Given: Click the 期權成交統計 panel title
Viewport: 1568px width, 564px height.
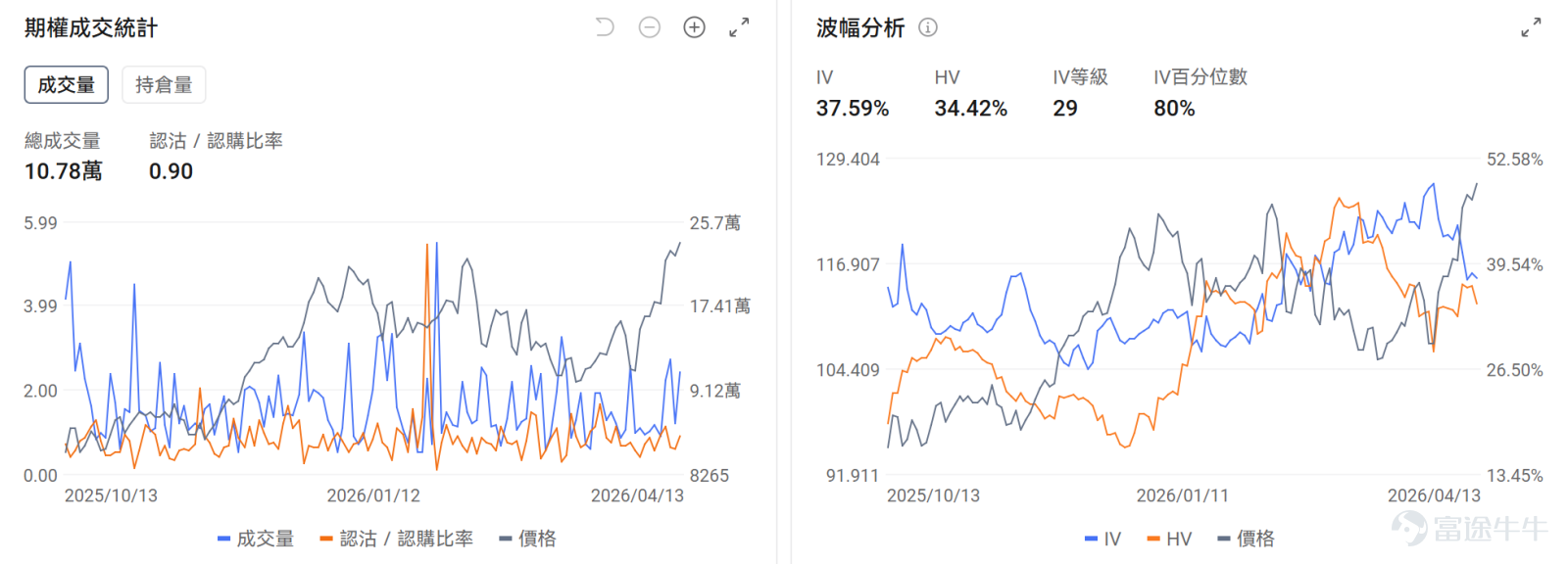Looking at the screenshot, I should click(x=90, y=27).
